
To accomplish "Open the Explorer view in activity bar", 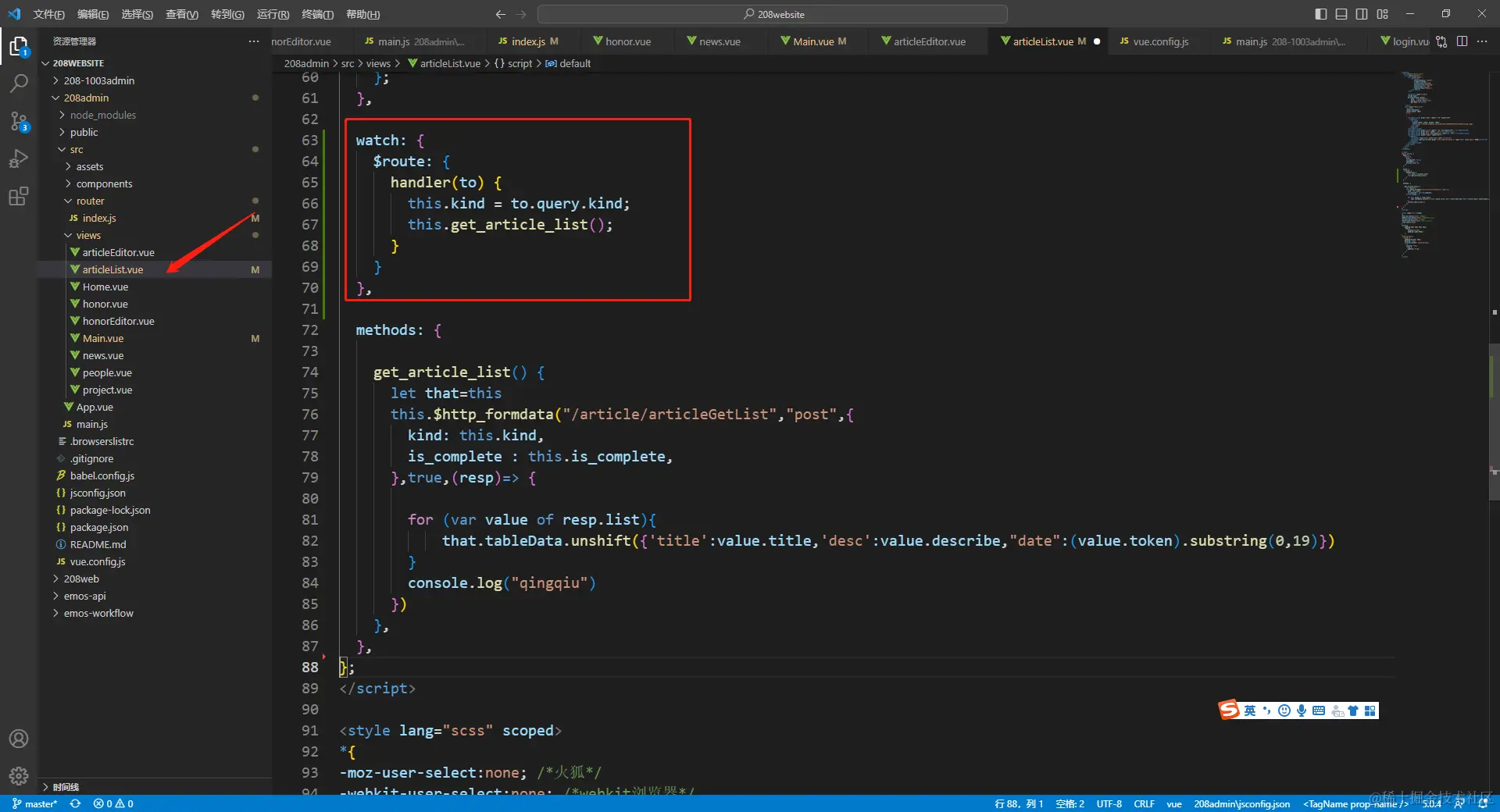I will pos(19,47).
